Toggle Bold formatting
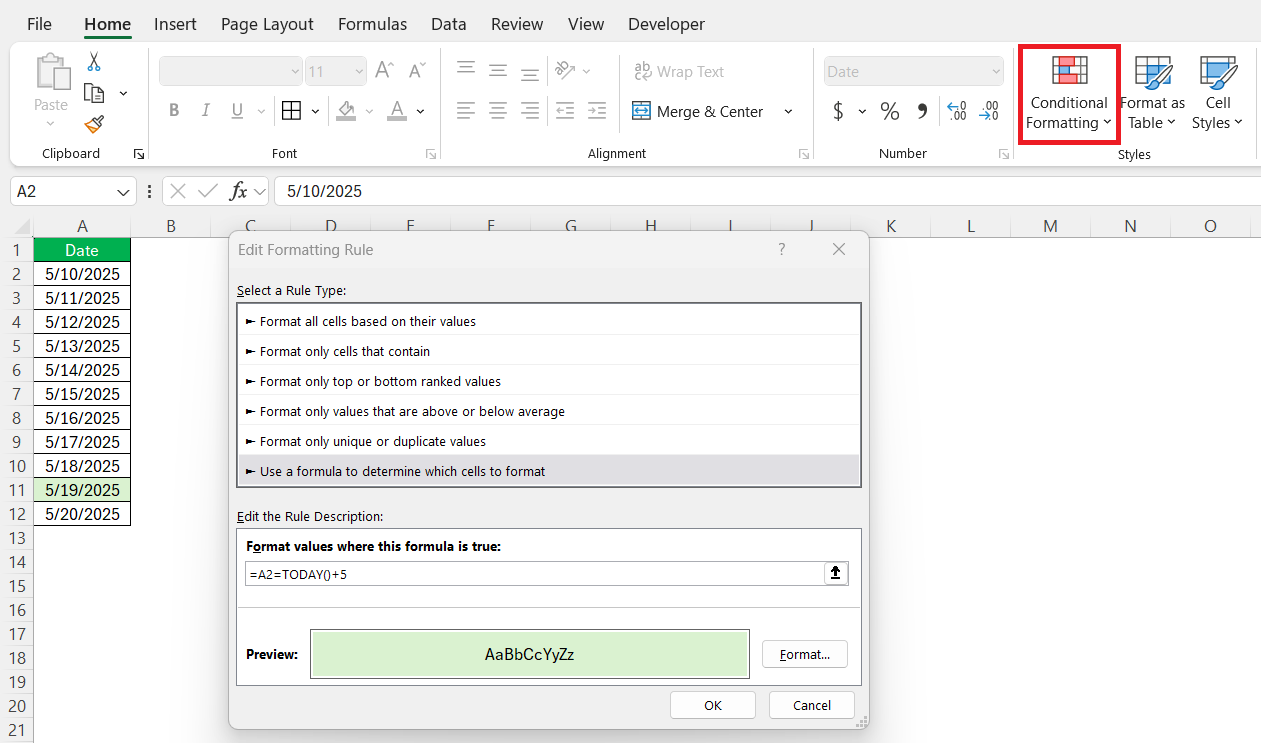Screen dimensions: 1261x743 [174, 111]
